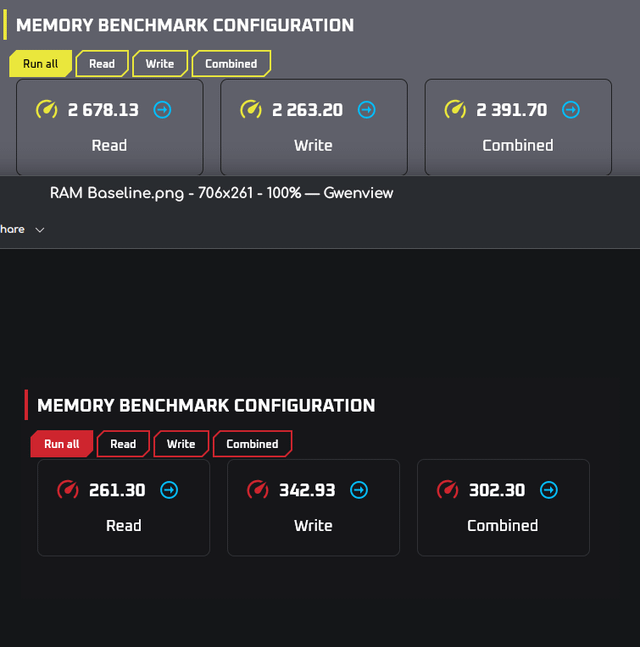Open the red-outlined Combined tab

[x=252, y=444]
